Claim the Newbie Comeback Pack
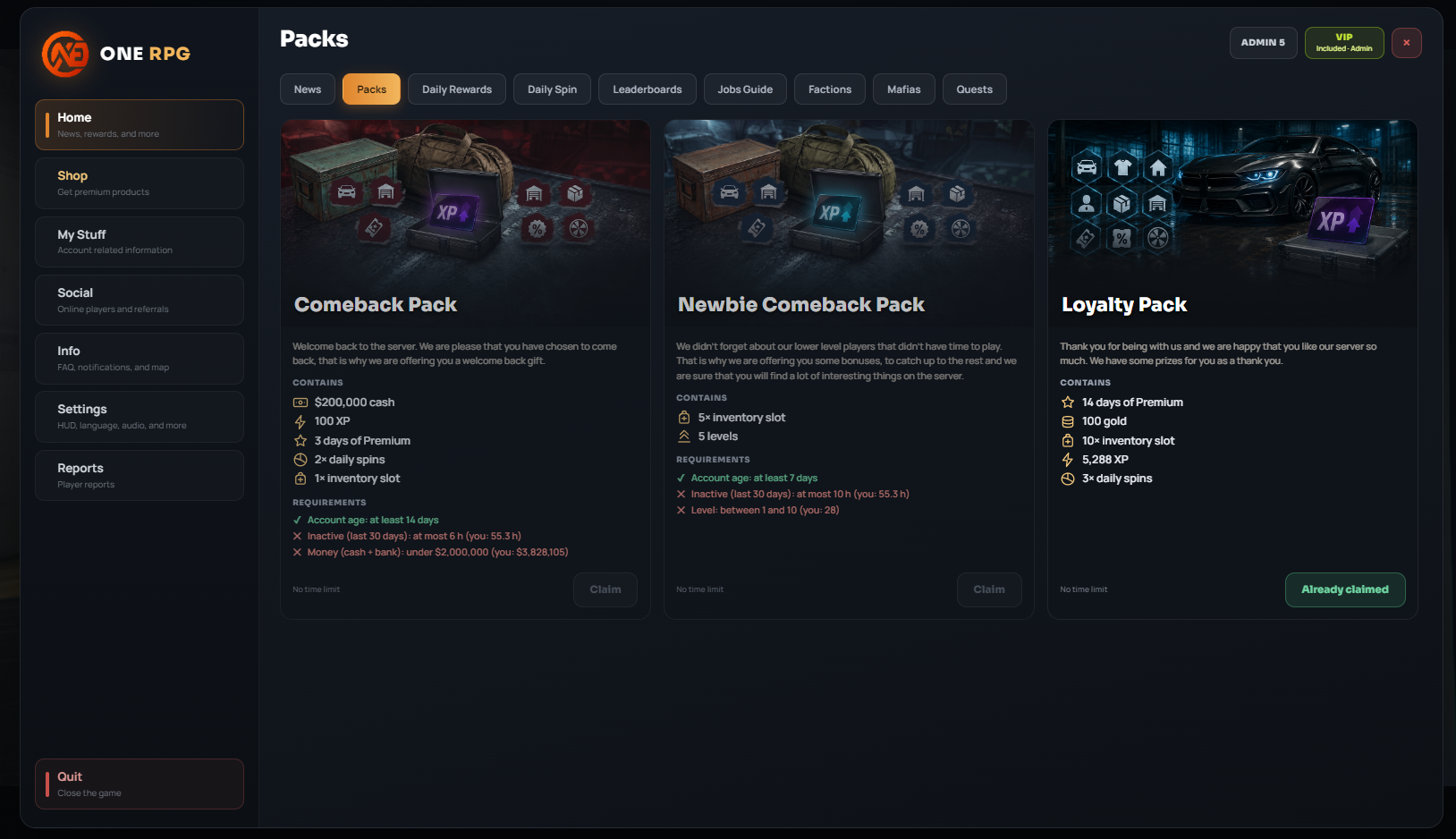The image size is (1456, 839). coord(989,589)
